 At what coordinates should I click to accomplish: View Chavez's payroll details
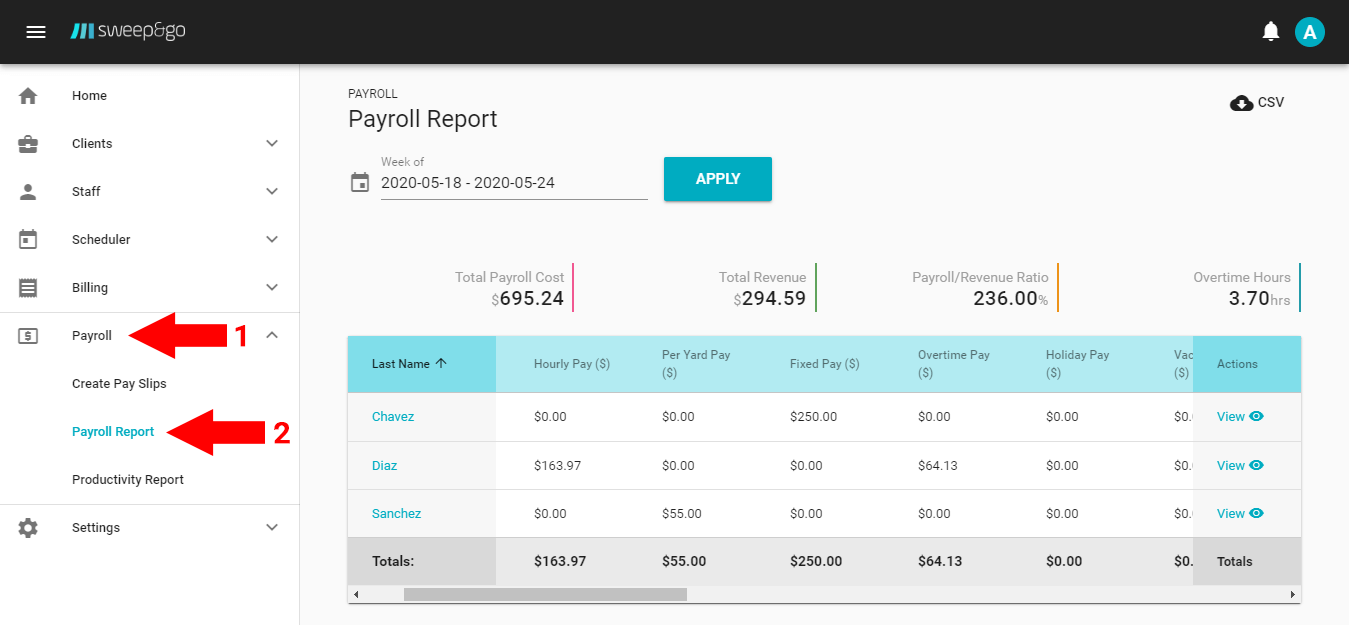click(x=1239, y=417)
